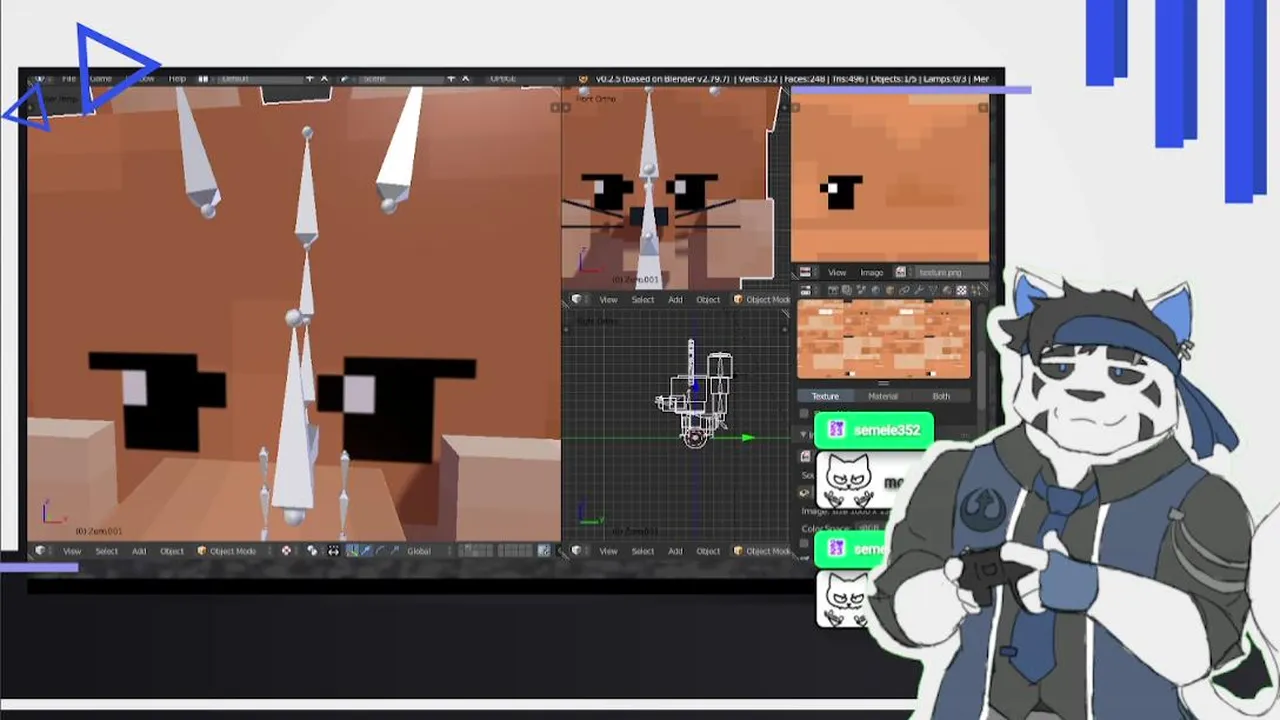This screenshot has width=1280, height=720.
Task: Open the image editor's editor type selector
Action: [x=808, y=272]
